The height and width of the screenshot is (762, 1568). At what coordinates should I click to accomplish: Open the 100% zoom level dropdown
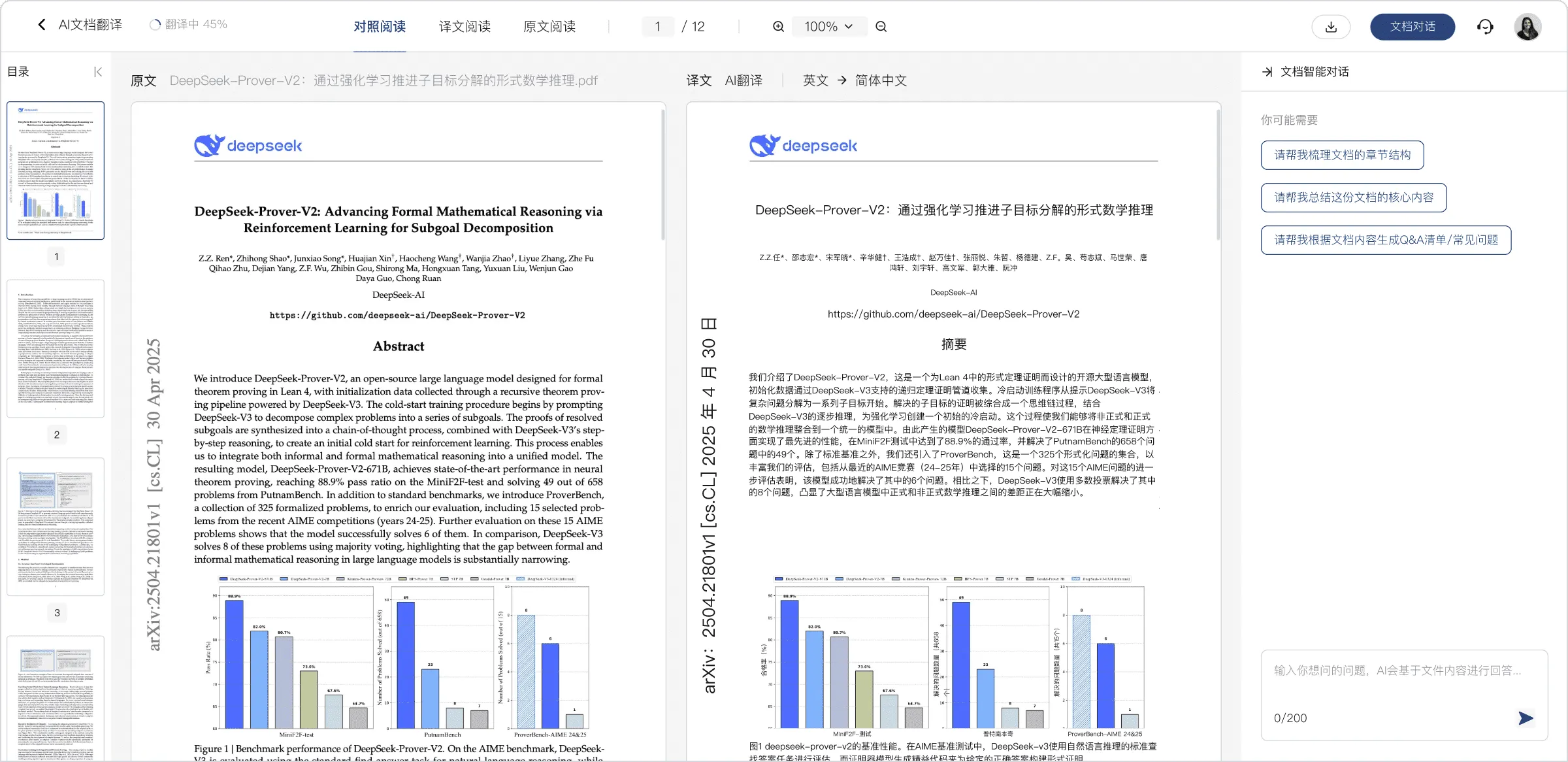[x=828, y=27]
